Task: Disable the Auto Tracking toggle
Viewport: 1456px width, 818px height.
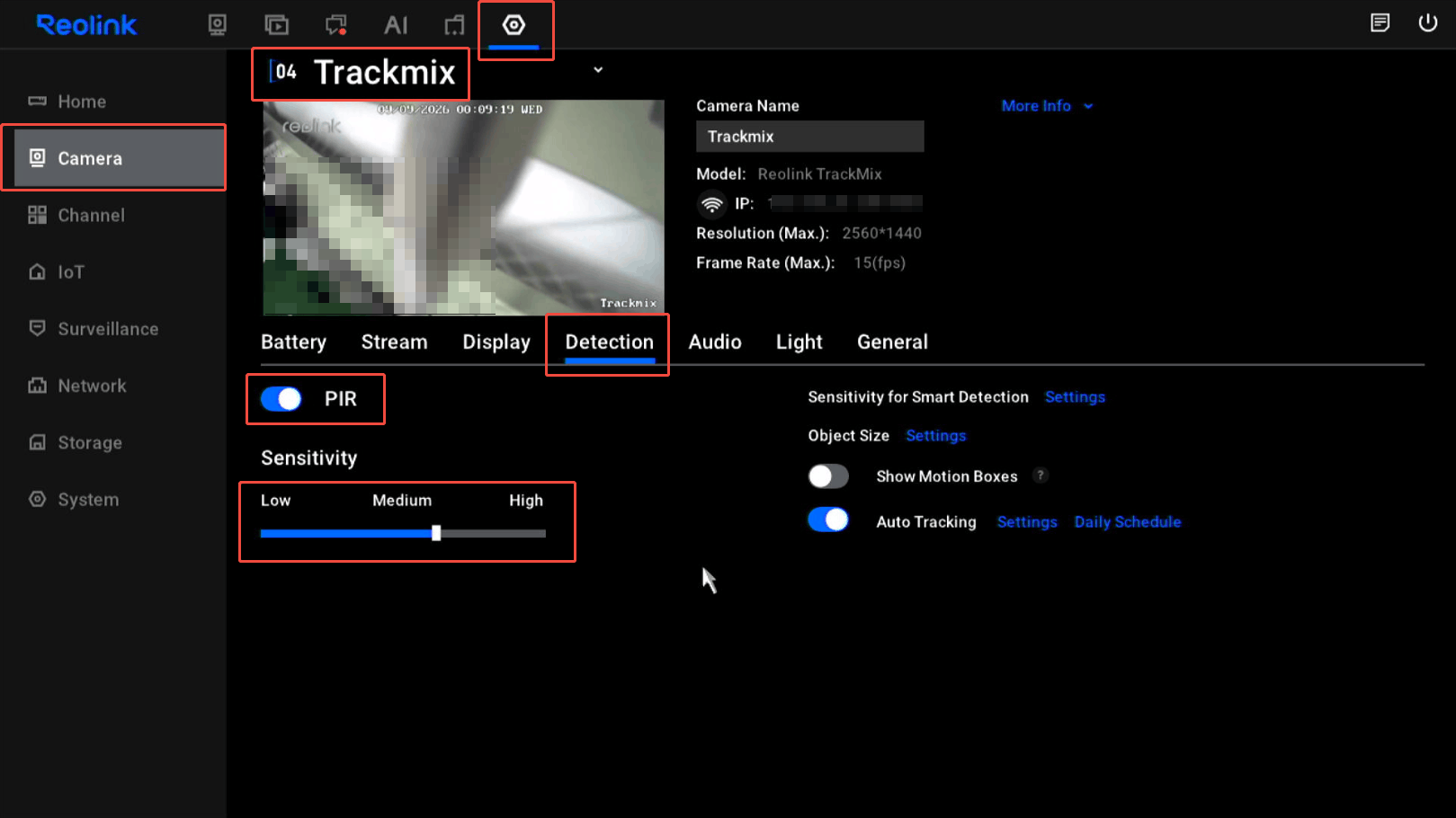Action: 828,520
